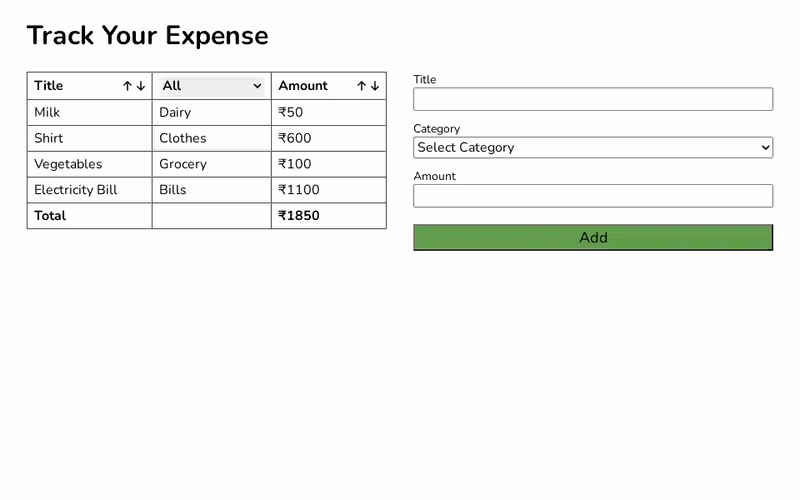Click the Grocery category cell
The width and height of the screenshot is (800, 500).
[x=183, y=165]
